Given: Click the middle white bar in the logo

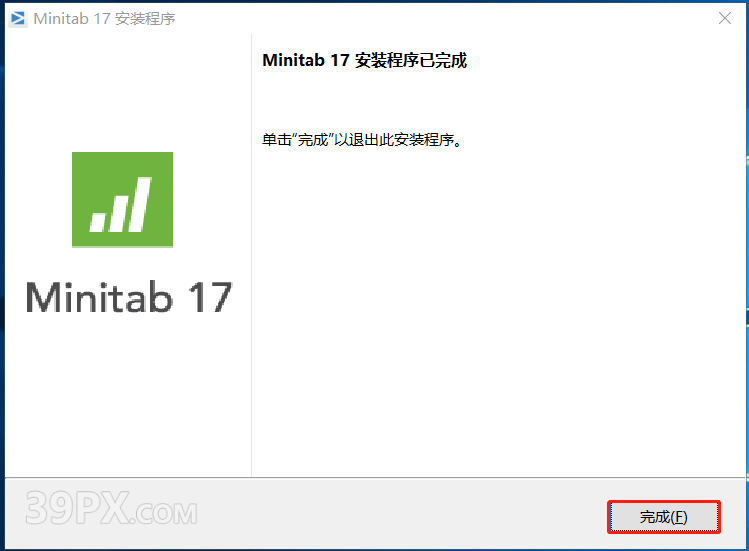Looking at the screenshot, I should coord(119,214).
